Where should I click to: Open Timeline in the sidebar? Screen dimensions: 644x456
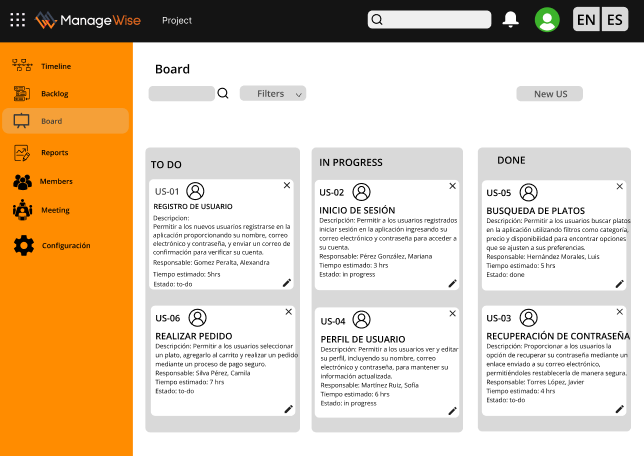[x=56, y=66]
